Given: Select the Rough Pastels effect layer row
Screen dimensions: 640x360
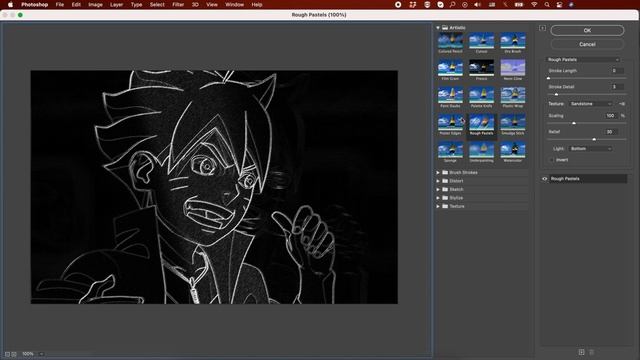Looking at the screenshot, I should (587, 179).
